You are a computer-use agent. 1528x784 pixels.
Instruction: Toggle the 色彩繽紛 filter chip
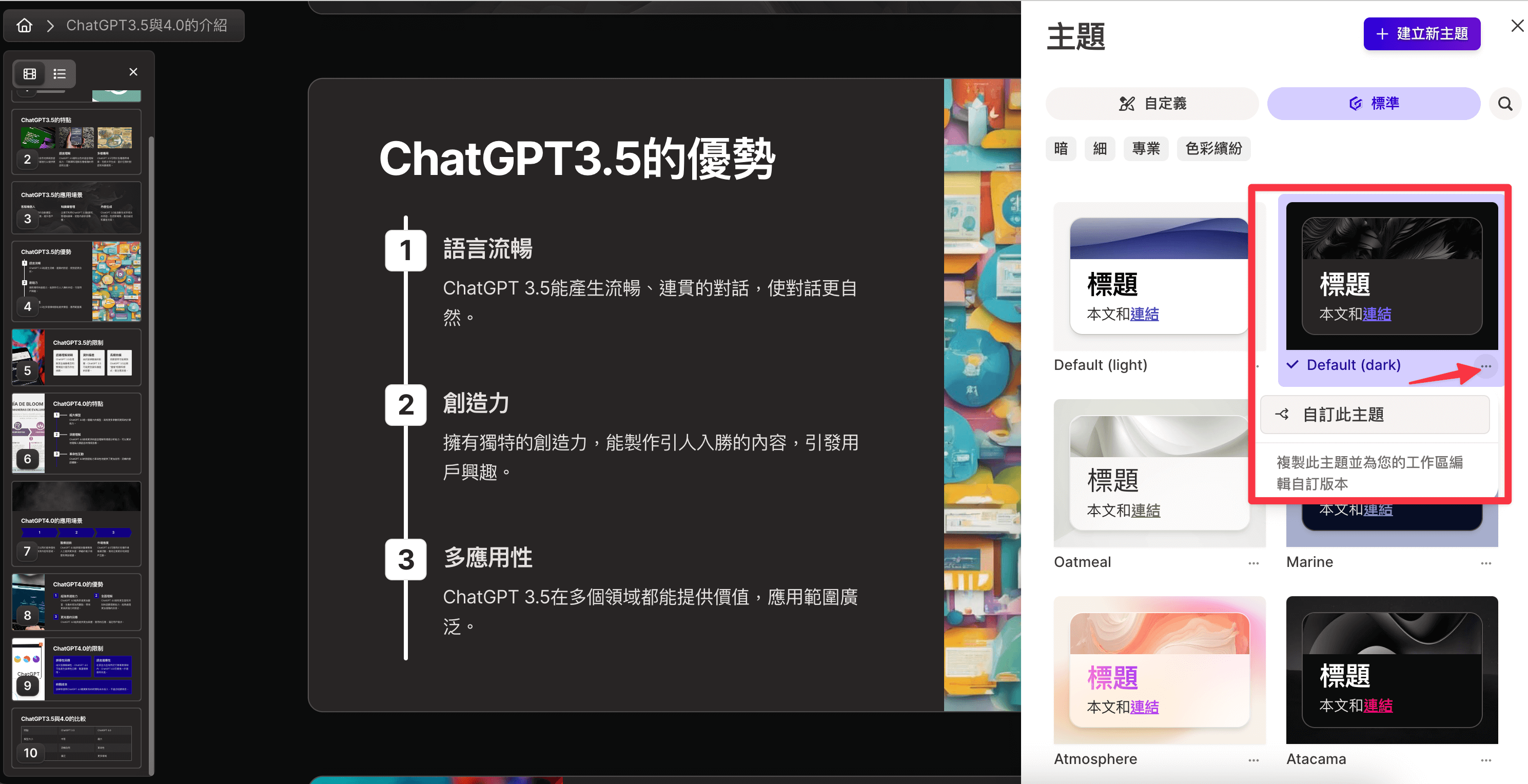tap(1213, 148)
